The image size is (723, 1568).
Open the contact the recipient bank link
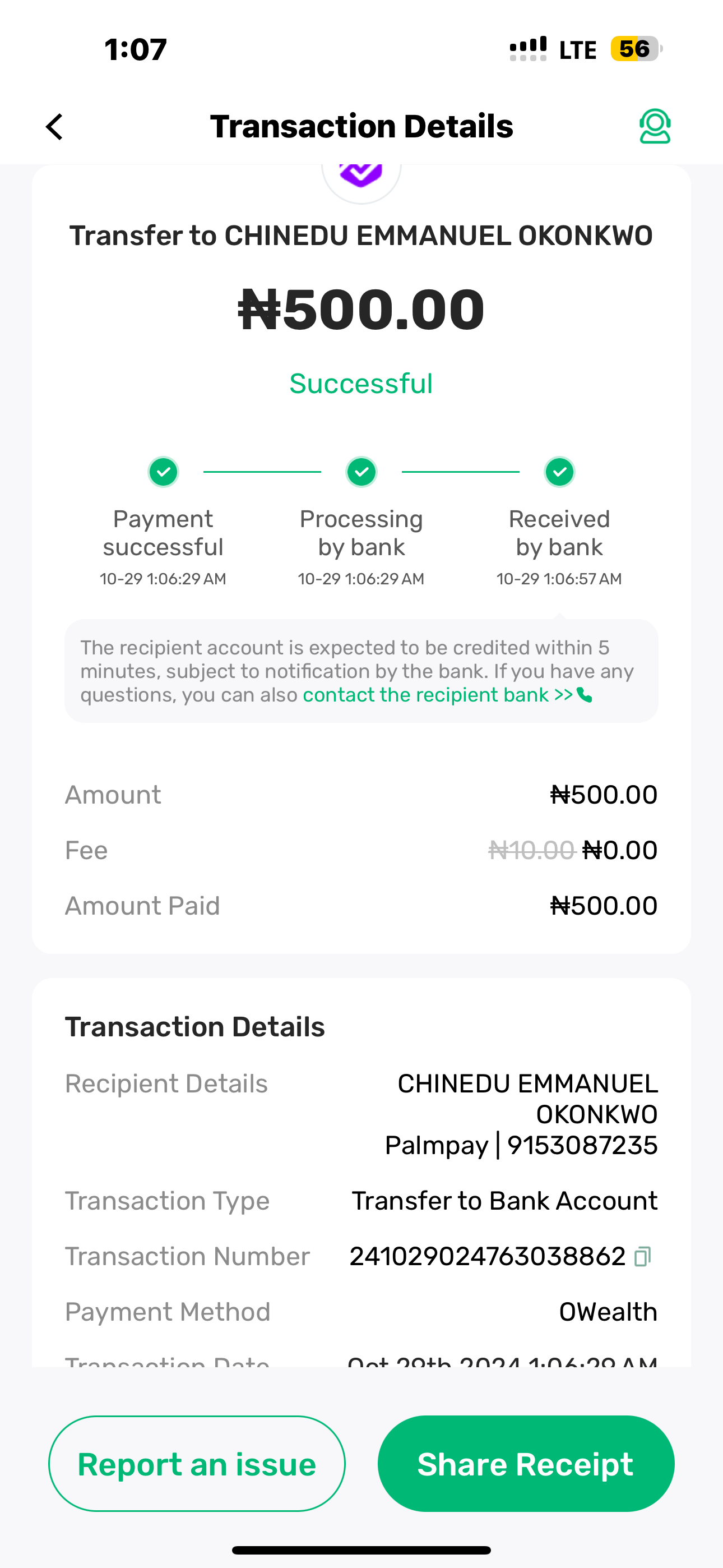click(437, 694)
